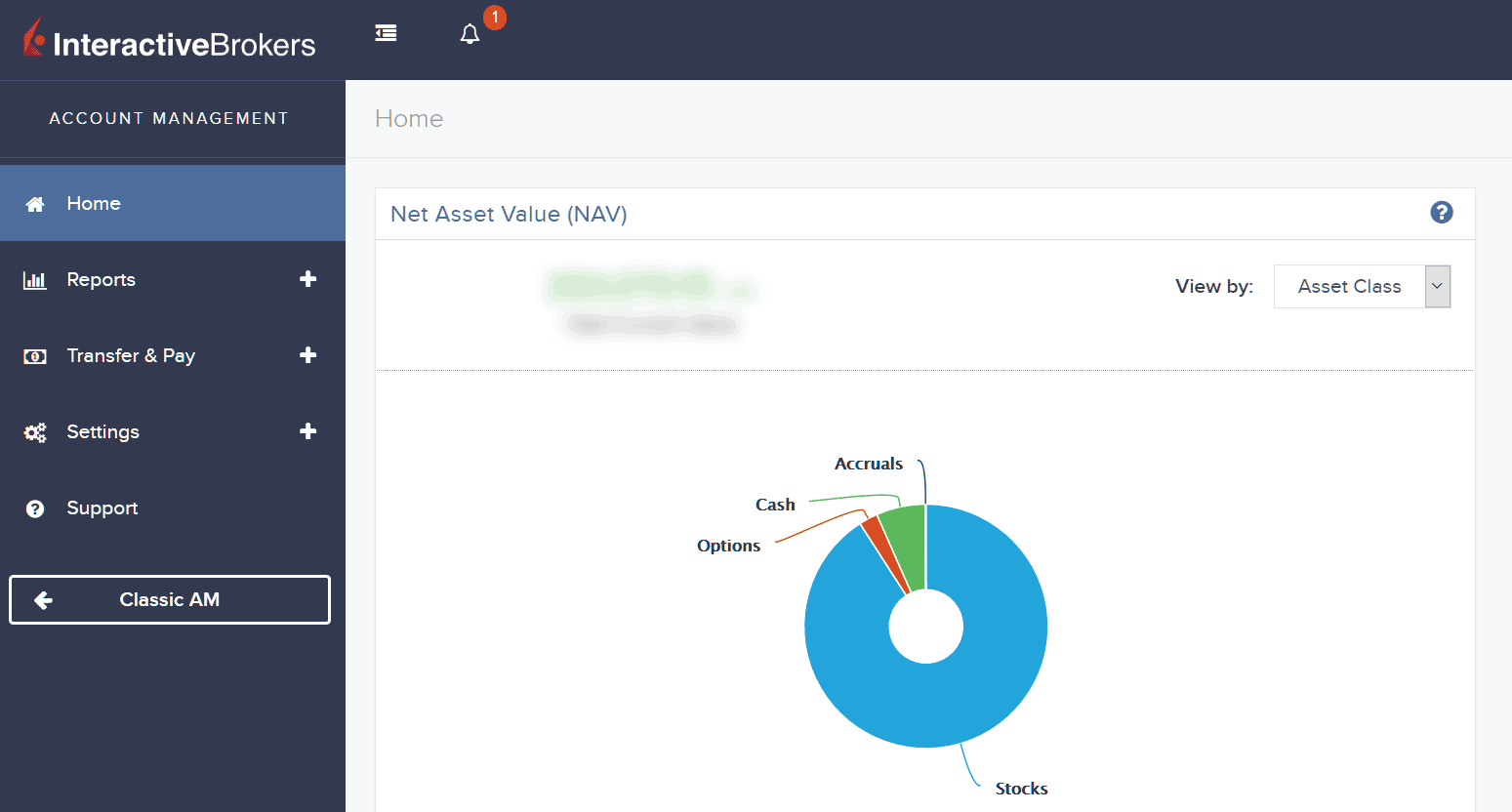
Task: Click the Home house icon
Action: click(35, 204)
